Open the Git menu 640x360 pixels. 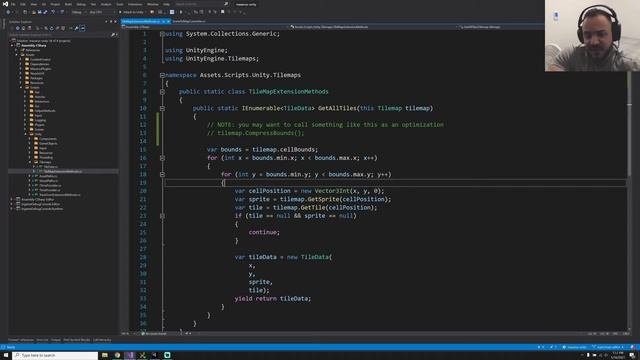tap(44, 4)
